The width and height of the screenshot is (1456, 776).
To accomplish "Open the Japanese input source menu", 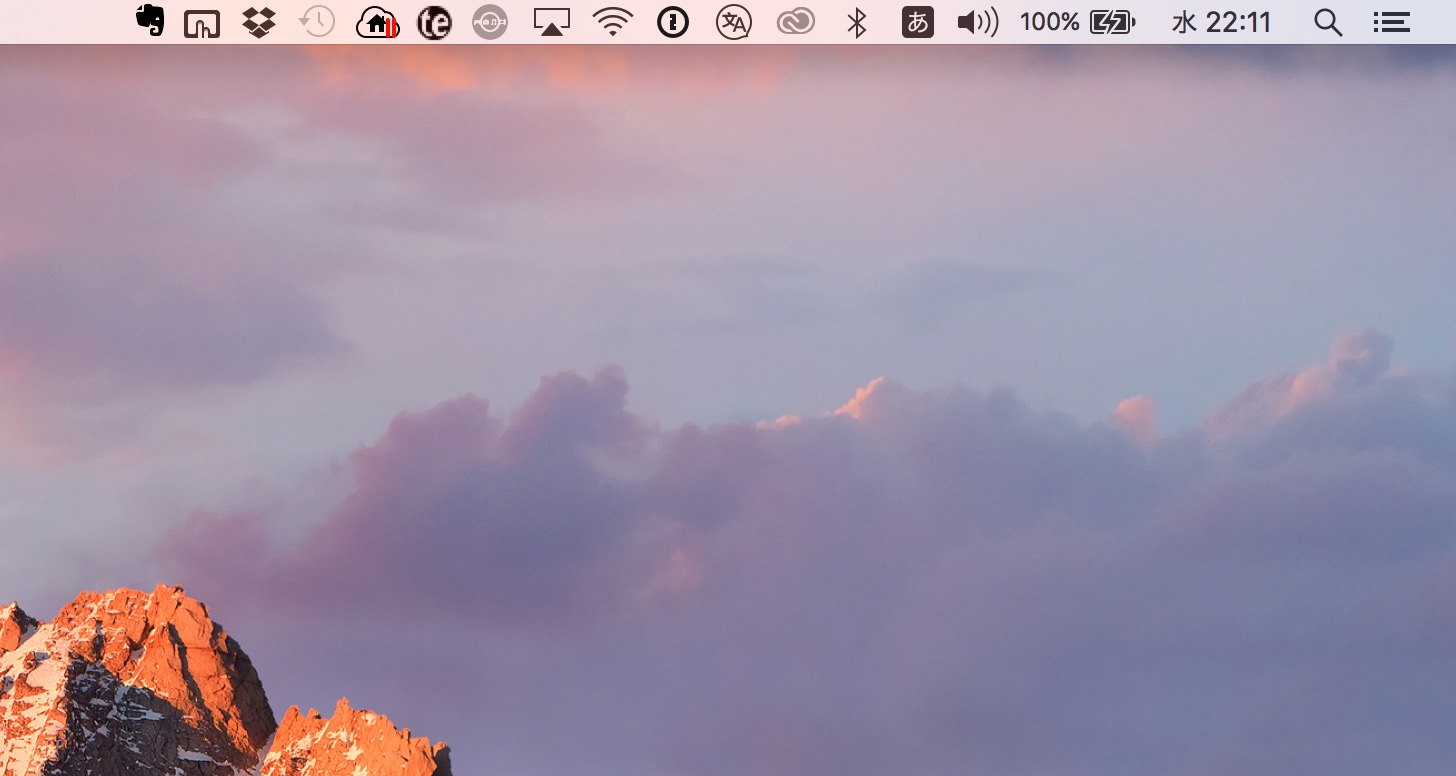I will click(918, 22).
